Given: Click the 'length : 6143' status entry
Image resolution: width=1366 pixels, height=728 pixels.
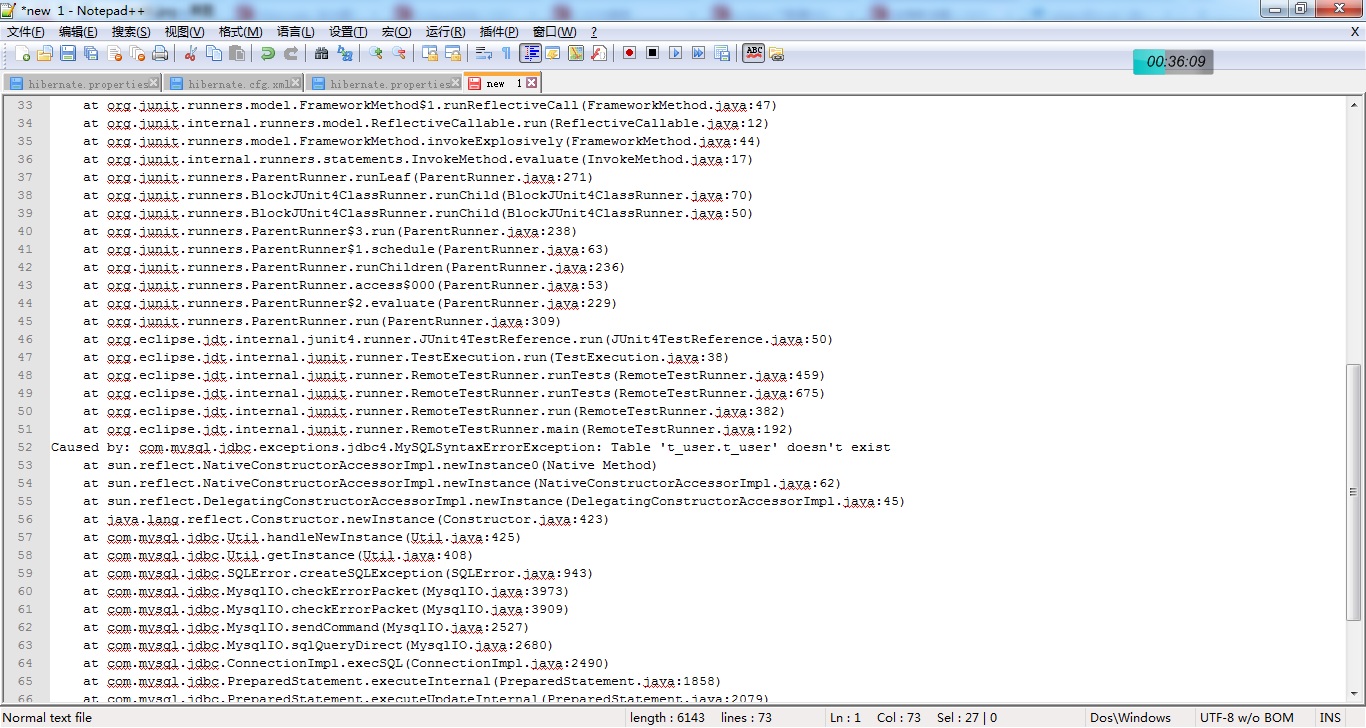Looking at the screenshot, I should coord(667,717).
